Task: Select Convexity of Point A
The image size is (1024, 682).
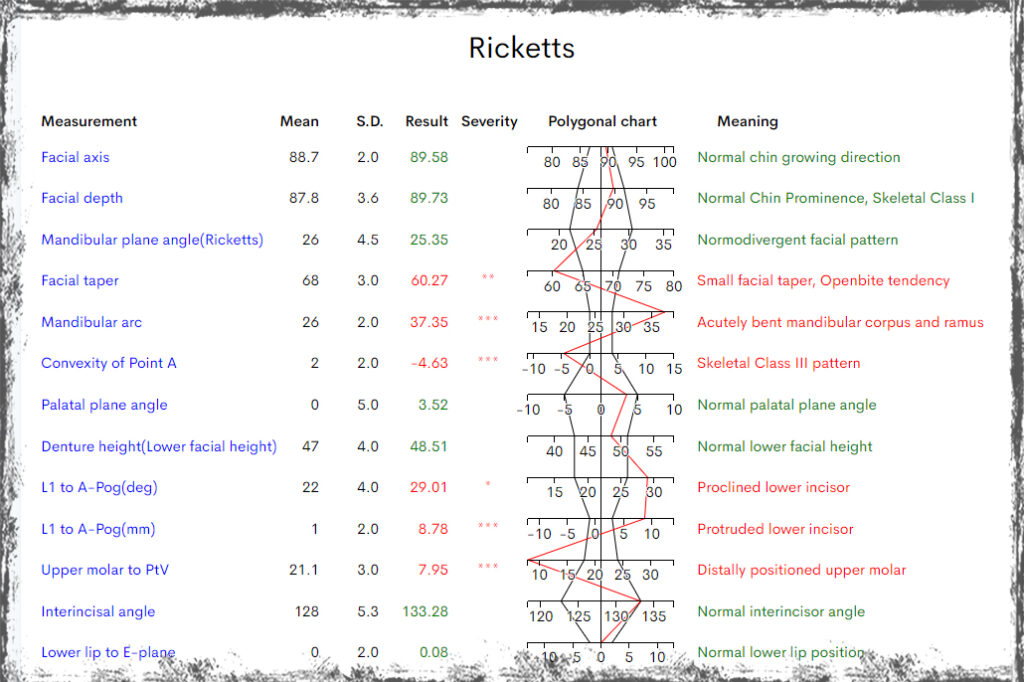Action: [x=108, y=363]
